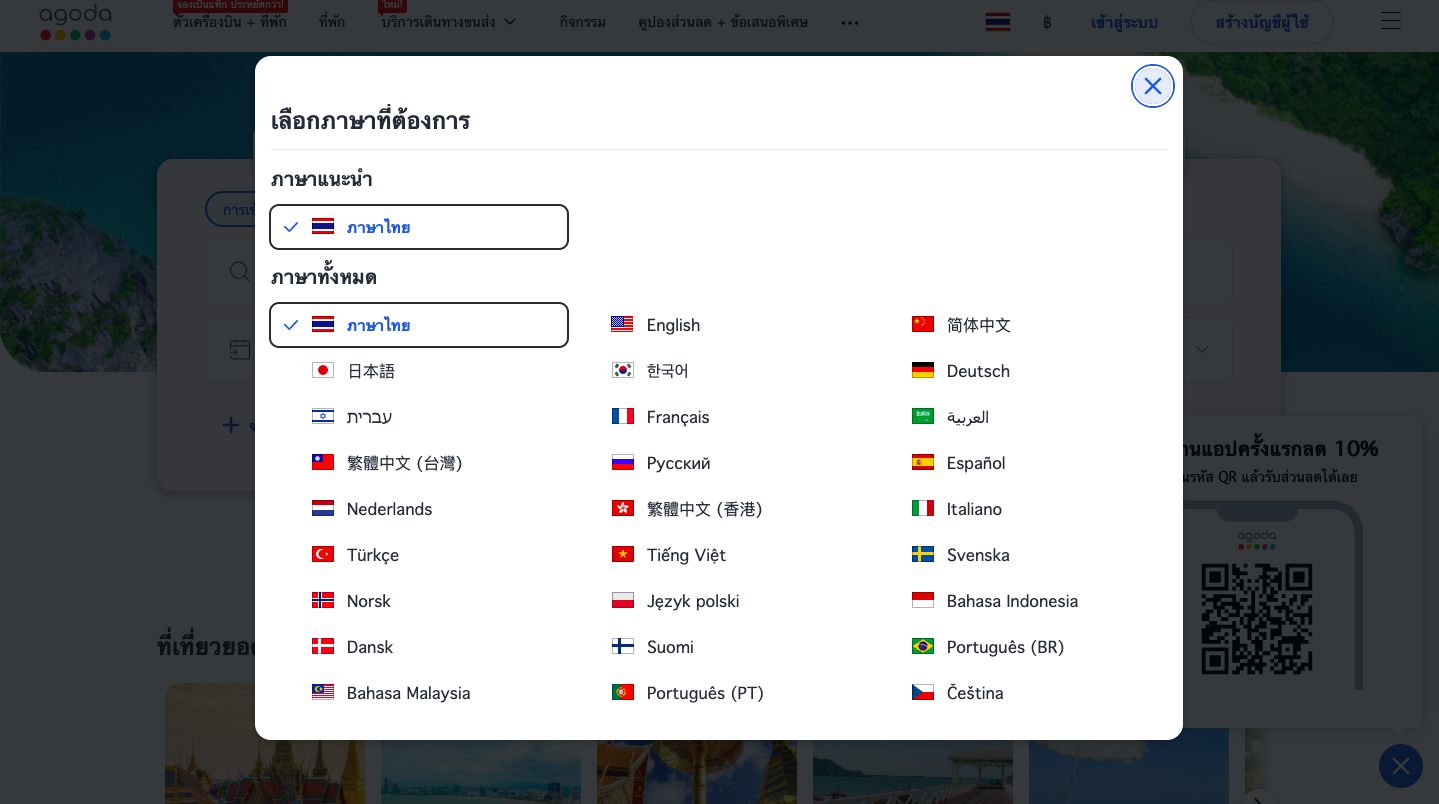This screenshot has width=1439, height=804.
Task: Close the language selection dialog
Action: click(x=1152, y=86)
